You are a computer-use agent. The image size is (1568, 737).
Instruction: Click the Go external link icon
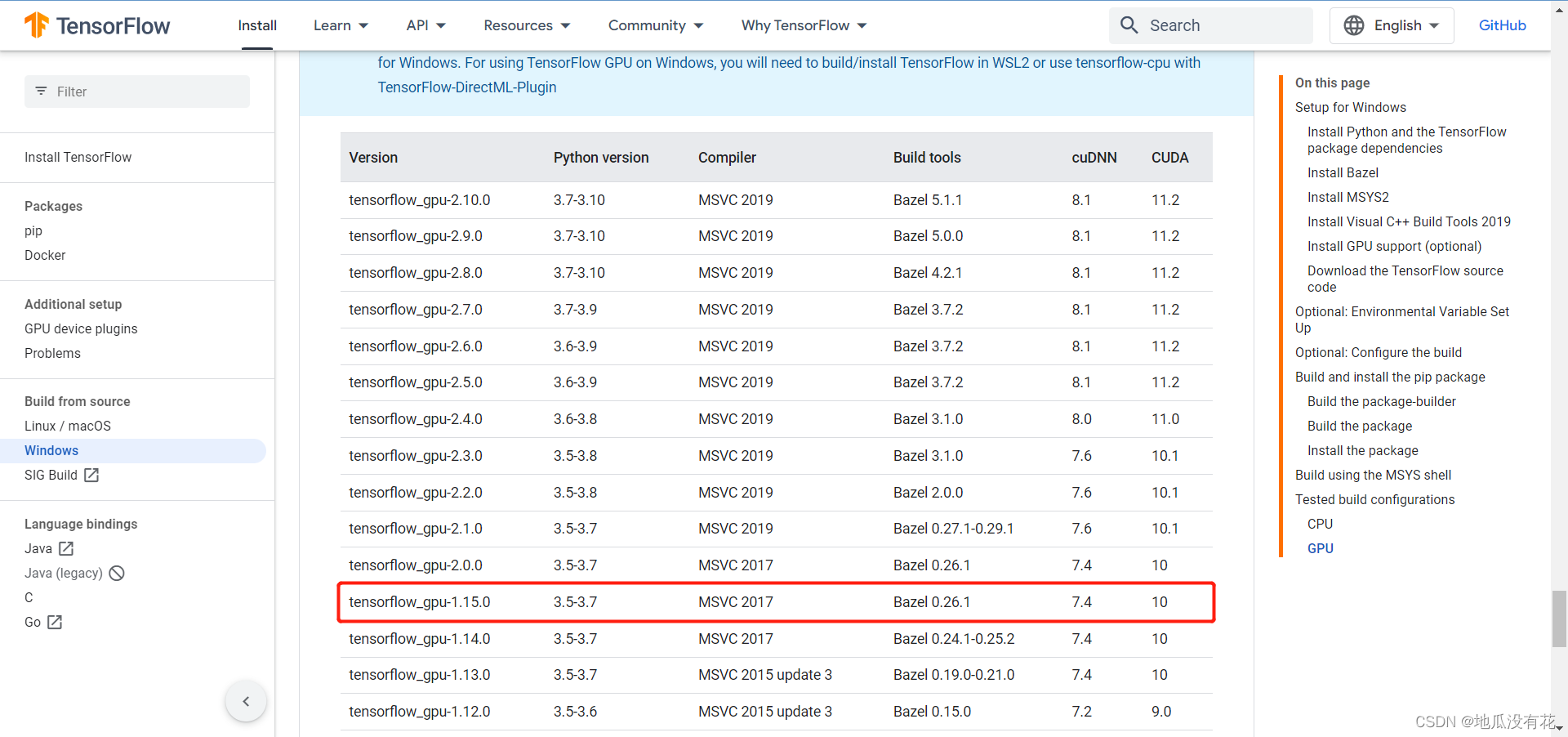tap(55, 622)
